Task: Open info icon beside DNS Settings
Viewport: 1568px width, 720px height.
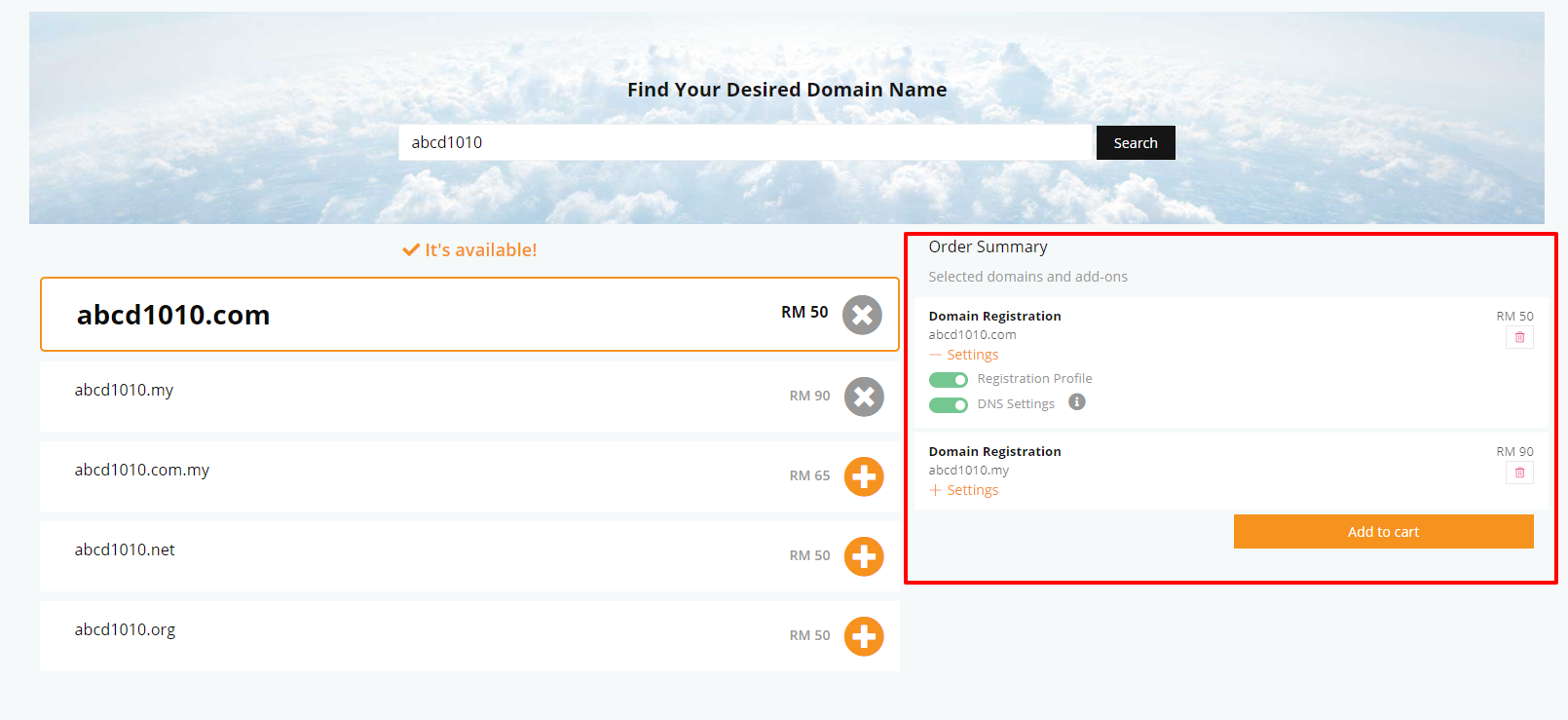Action: pyautogui.click(x=1076, y=402)
